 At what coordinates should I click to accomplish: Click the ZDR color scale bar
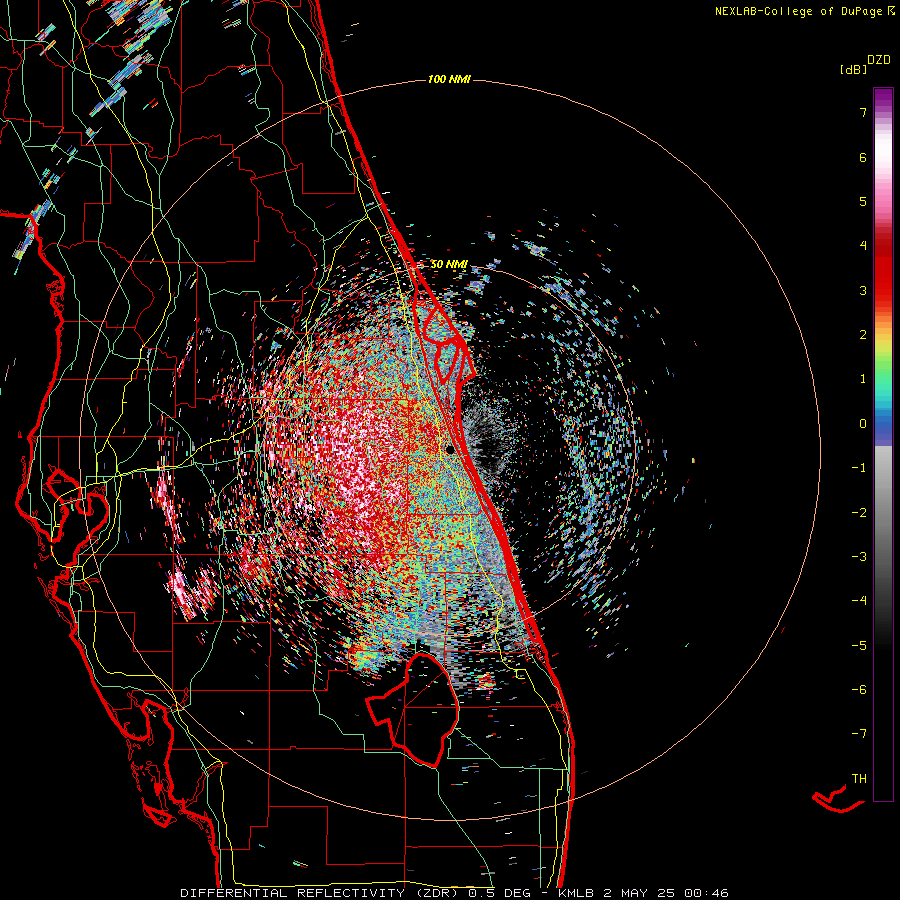coord(883,444)
